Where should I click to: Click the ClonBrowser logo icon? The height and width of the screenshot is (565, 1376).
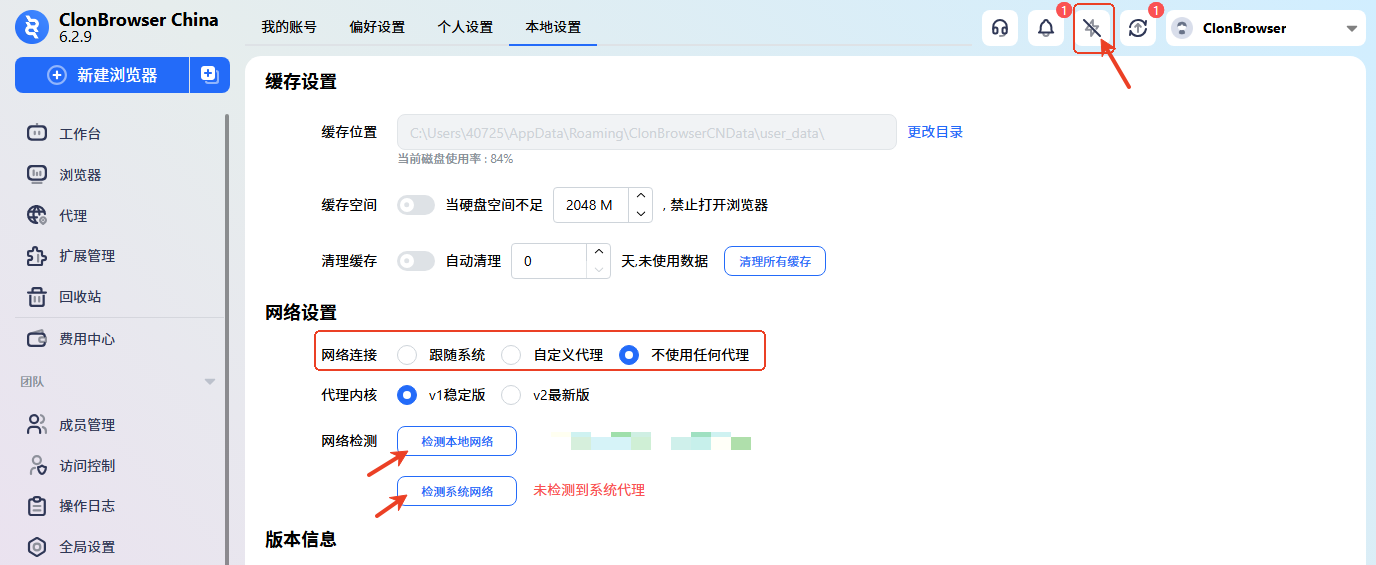pyautogui.click(x=32, y=28)
